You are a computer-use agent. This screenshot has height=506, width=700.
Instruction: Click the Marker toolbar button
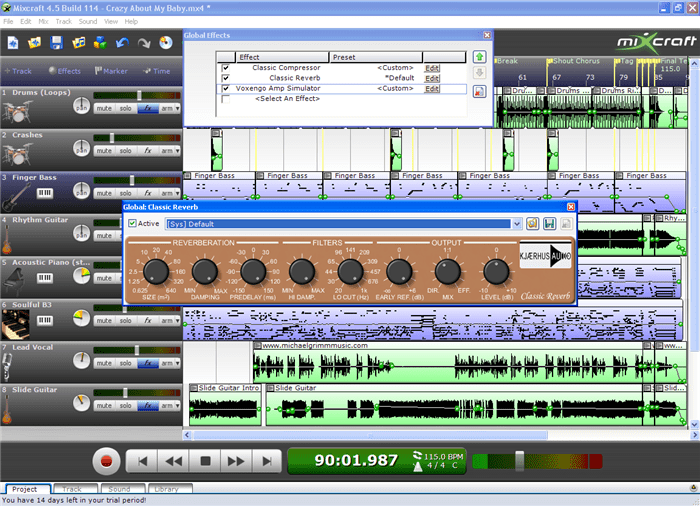pos(111,71)
